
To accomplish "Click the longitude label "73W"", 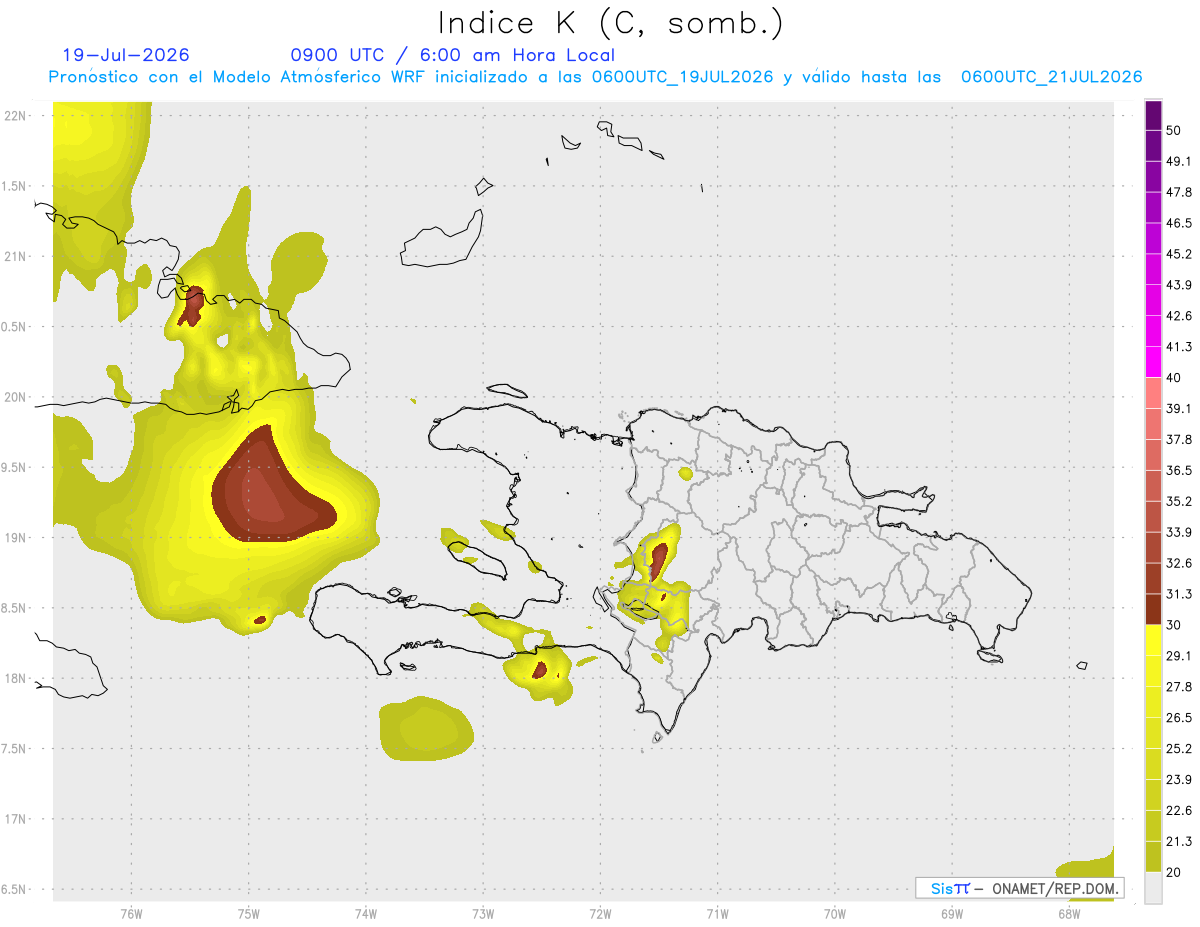I will (x=483, y=913).
